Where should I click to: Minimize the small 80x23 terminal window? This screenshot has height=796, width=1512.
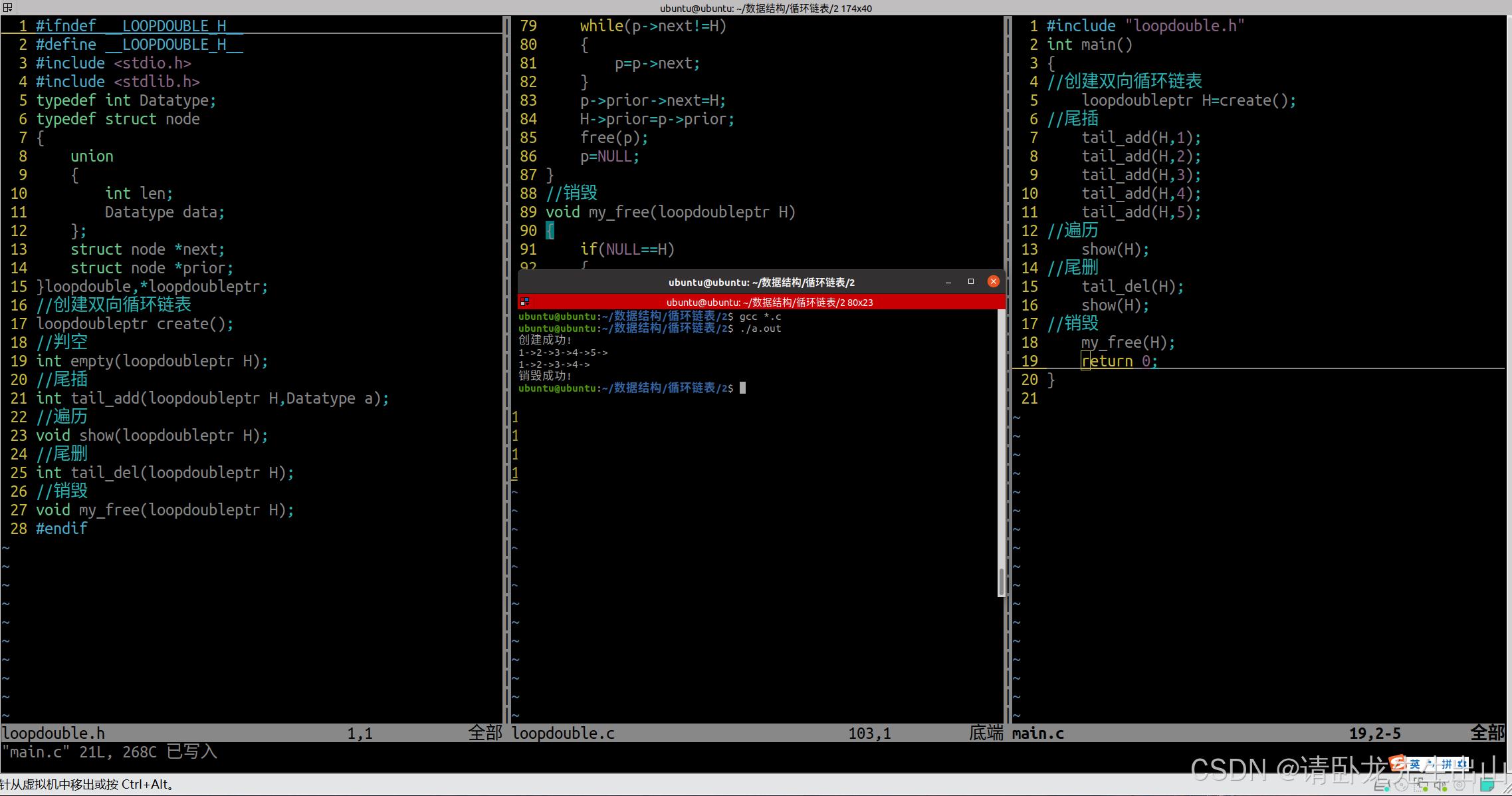tap(948, 282)
